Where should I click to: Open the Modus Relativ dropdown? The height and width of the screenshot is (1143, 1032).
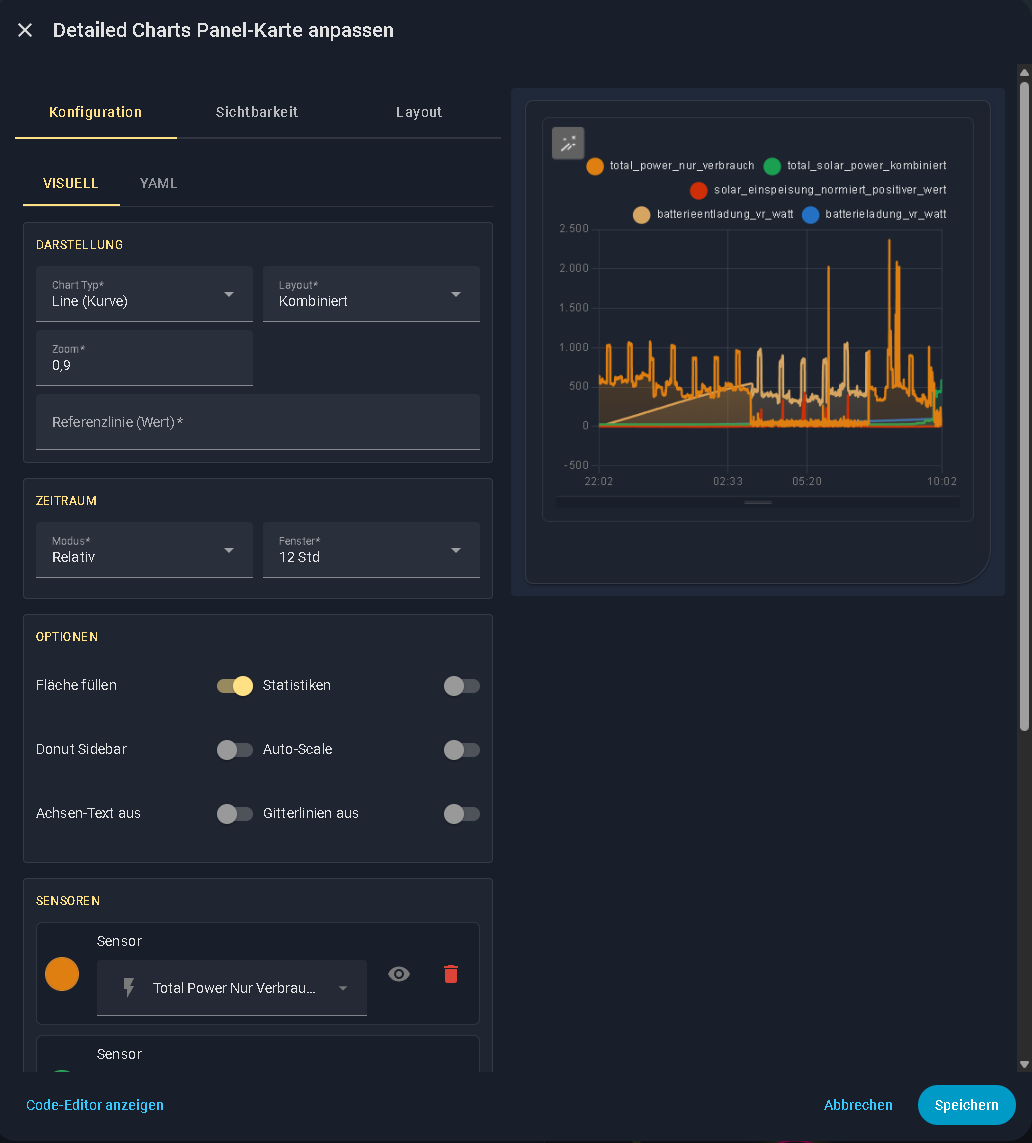144,550
